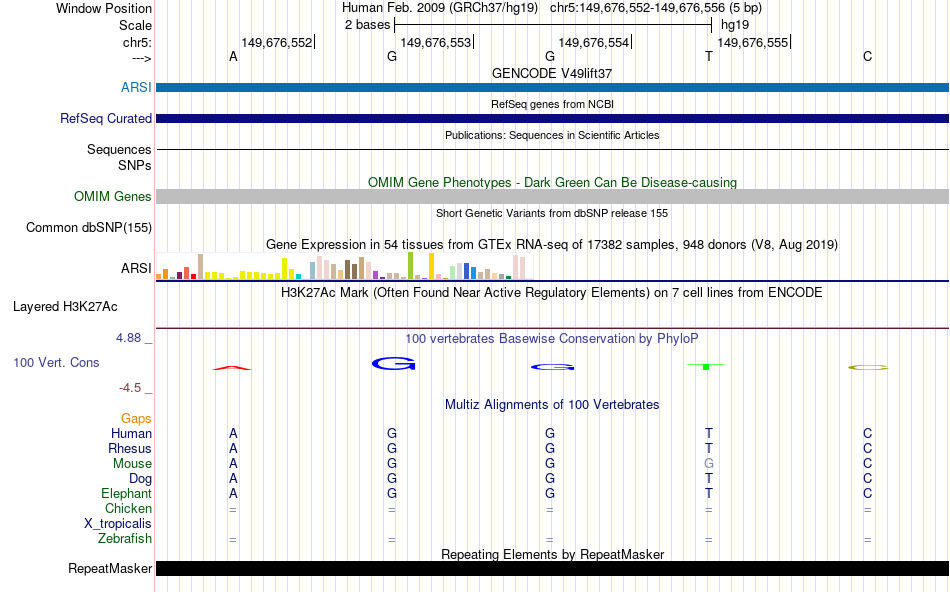The height and width of the screenshot is (592, 950).
Task: Click 100 vertebrates Basewise Conservation by PhyloP title
Action: (x=551, y=339)
